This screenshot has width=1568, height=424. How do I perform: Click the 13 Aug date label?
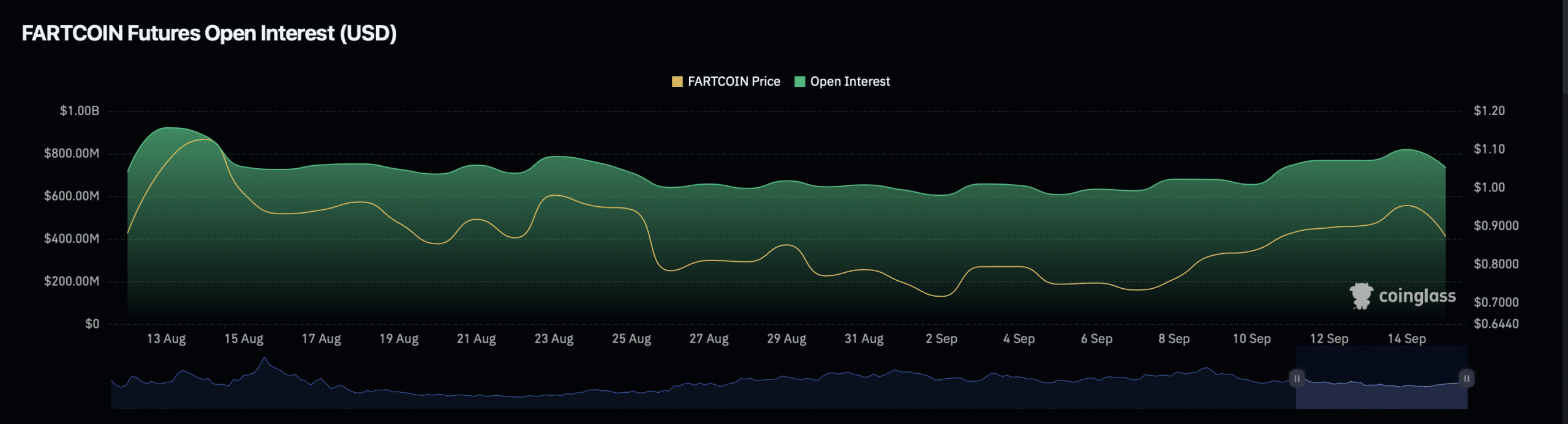(x=166, y=338)
